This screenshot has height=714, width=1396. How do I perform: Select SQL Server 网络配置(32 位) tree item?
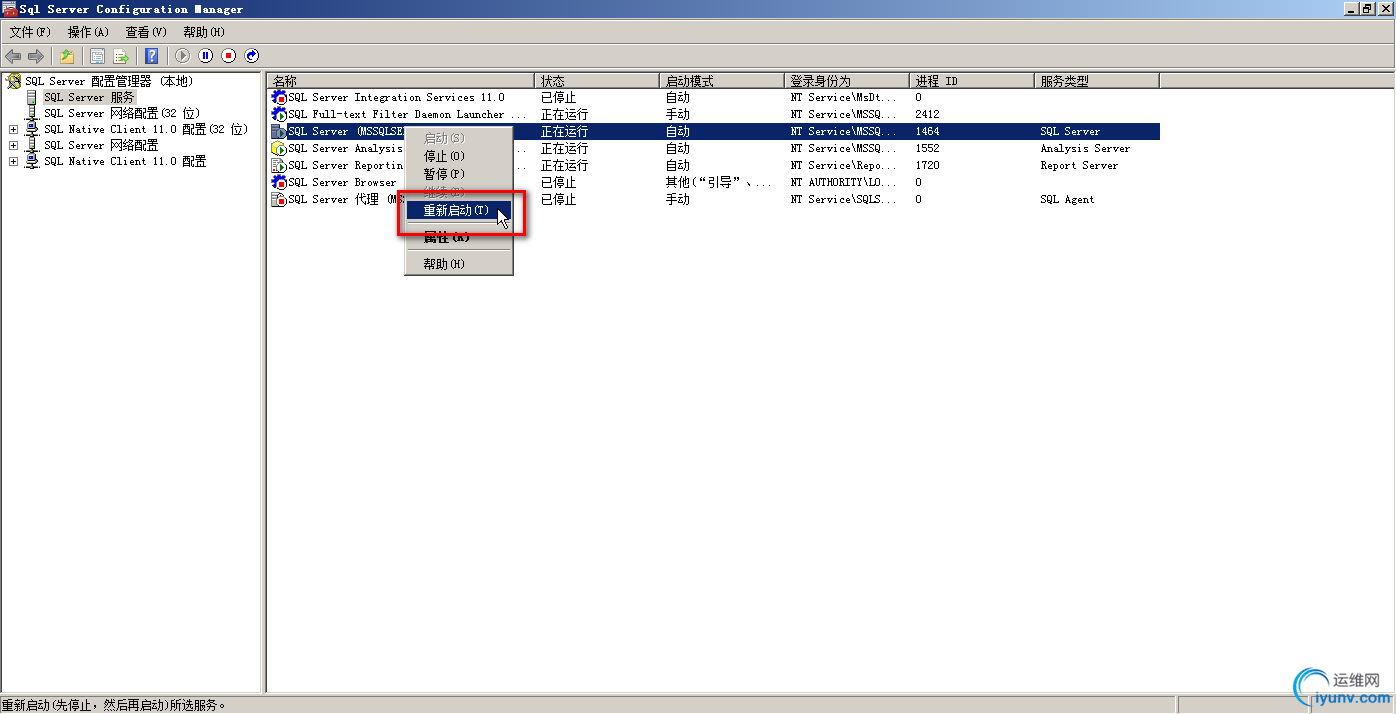click(121, 113)
